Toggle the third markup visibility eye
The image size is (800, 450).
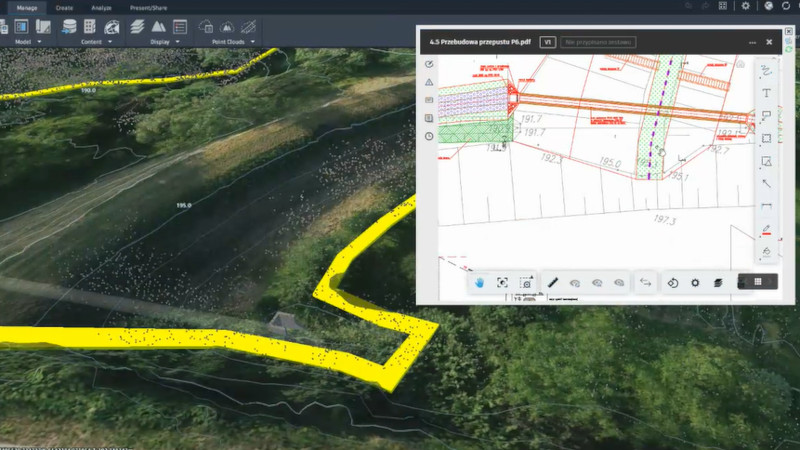619,283
